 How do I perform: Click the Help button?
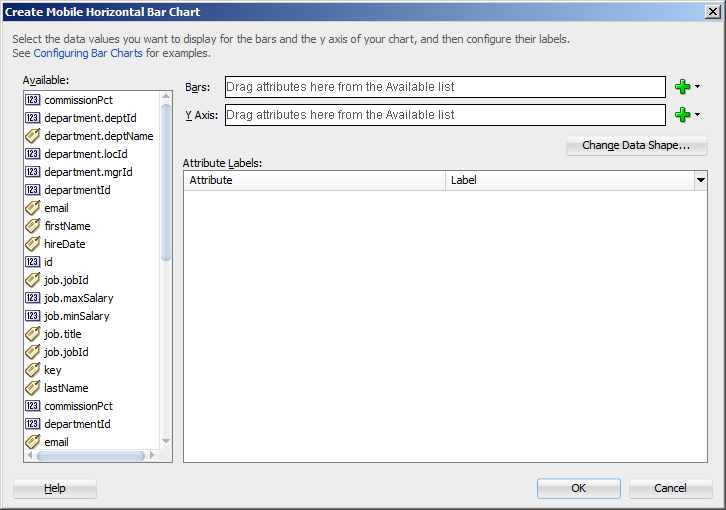55,488
